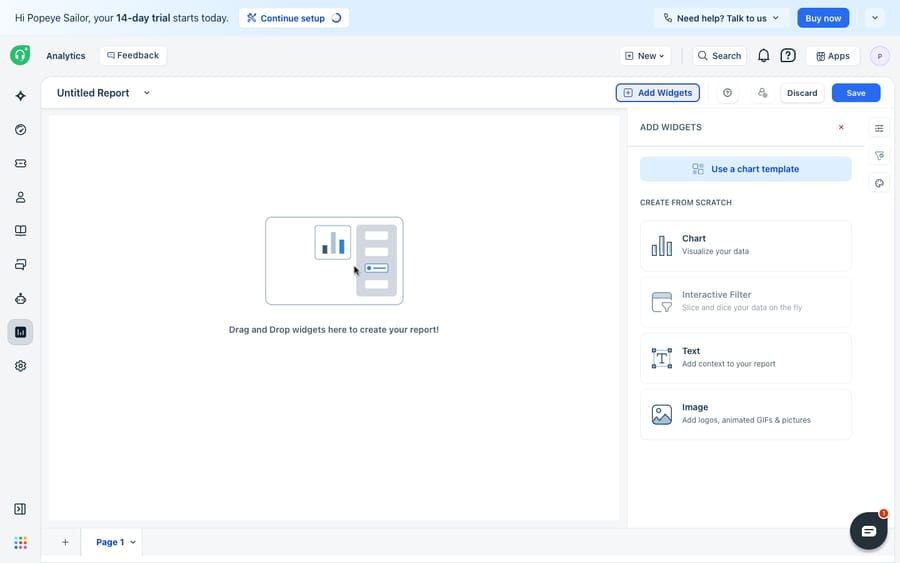
Task: Click the green Freshdesk headset logo
Action: (20, 55)
